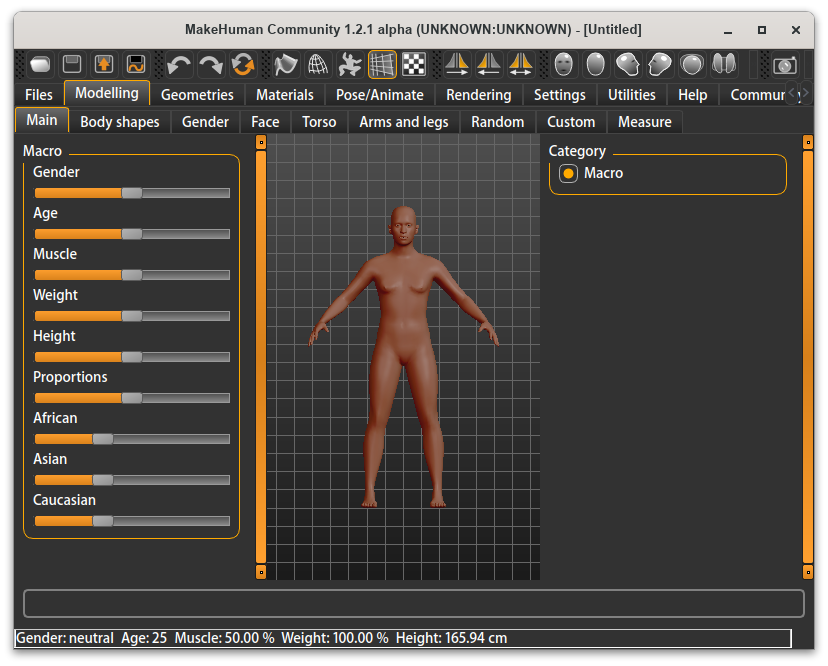Click bottom arrow of right panel scrollbar
Viewport: 828px width, 666px height.
[x=808, y=572]
